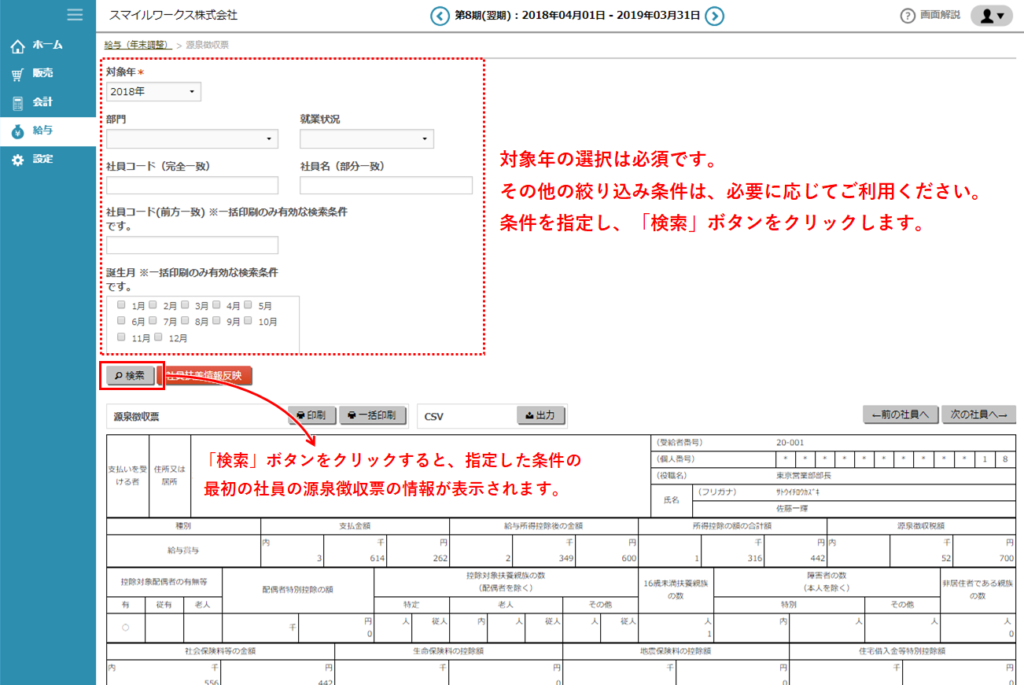Toggle the hamburger menu icon in the sidebar
The width and height of the screenshot is (1024, 685).
(74, 14)
